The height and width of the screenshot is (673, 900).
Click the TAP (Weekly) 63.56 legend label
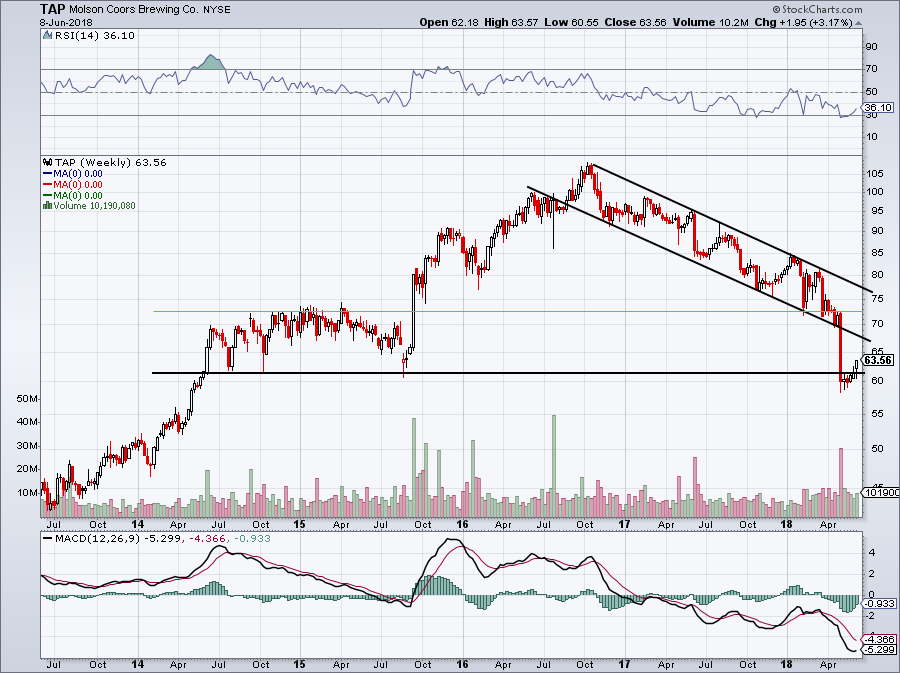point(111,162)
